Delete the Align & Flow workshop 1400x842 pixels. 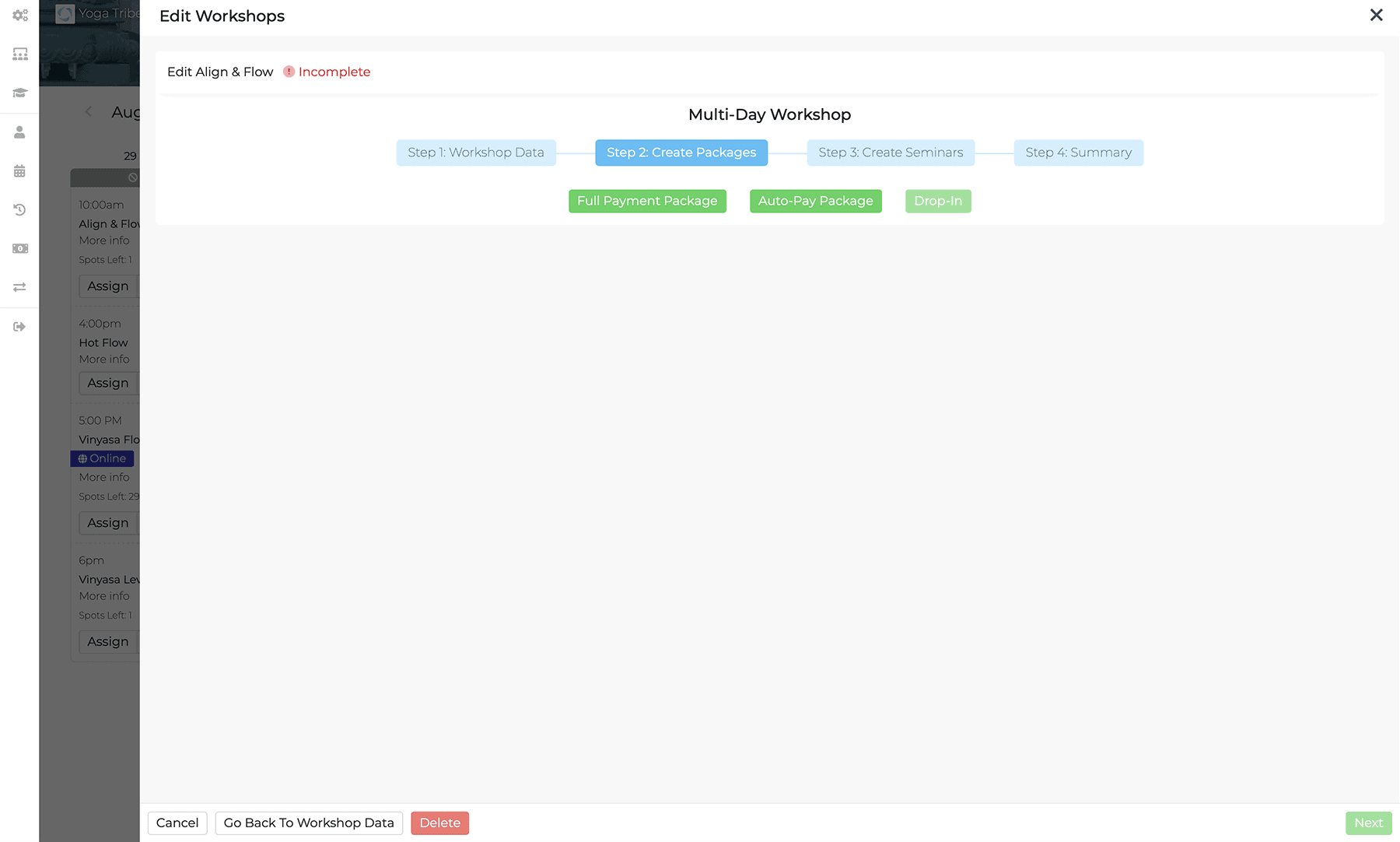(x=440, y=823)
